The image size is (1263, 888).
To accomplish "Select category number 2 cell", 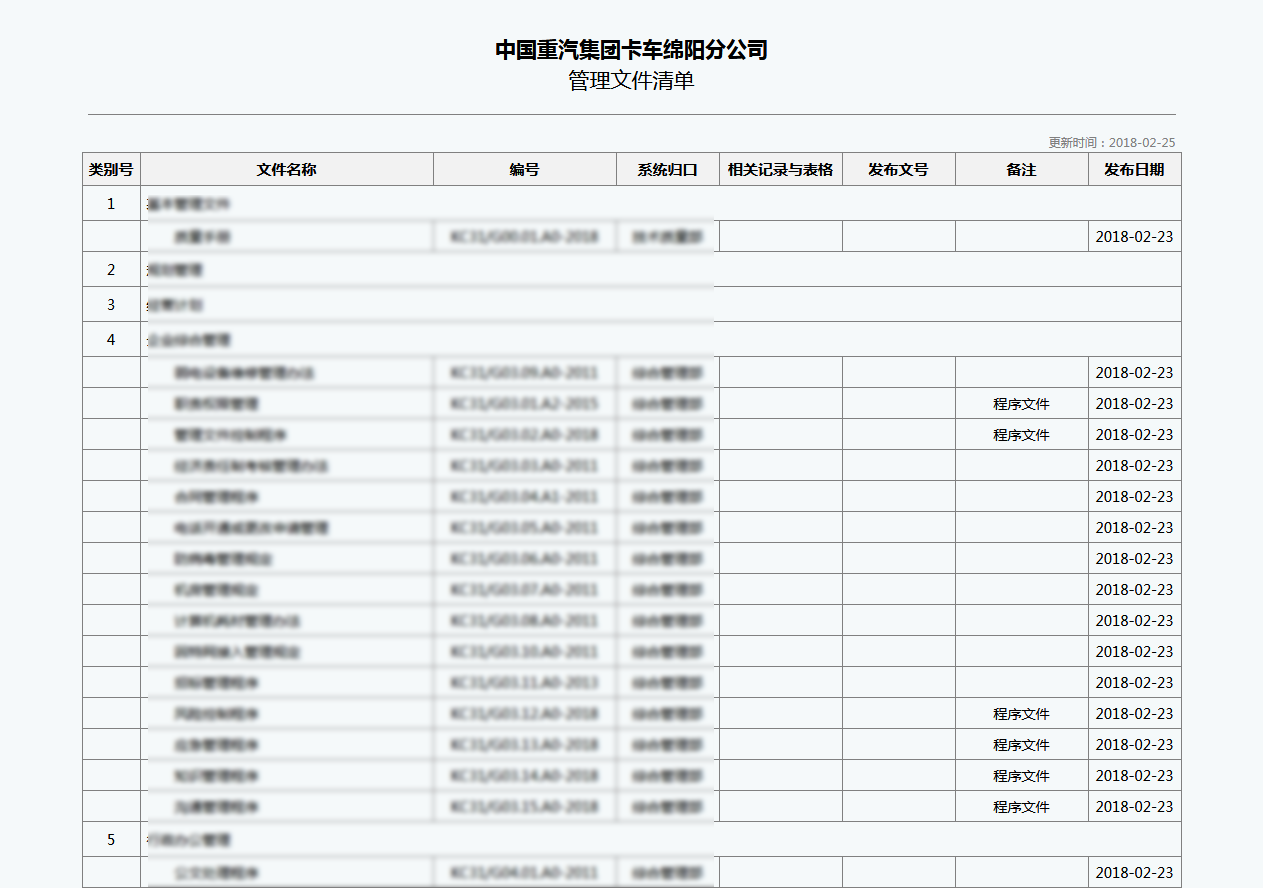I will [111, 270].
